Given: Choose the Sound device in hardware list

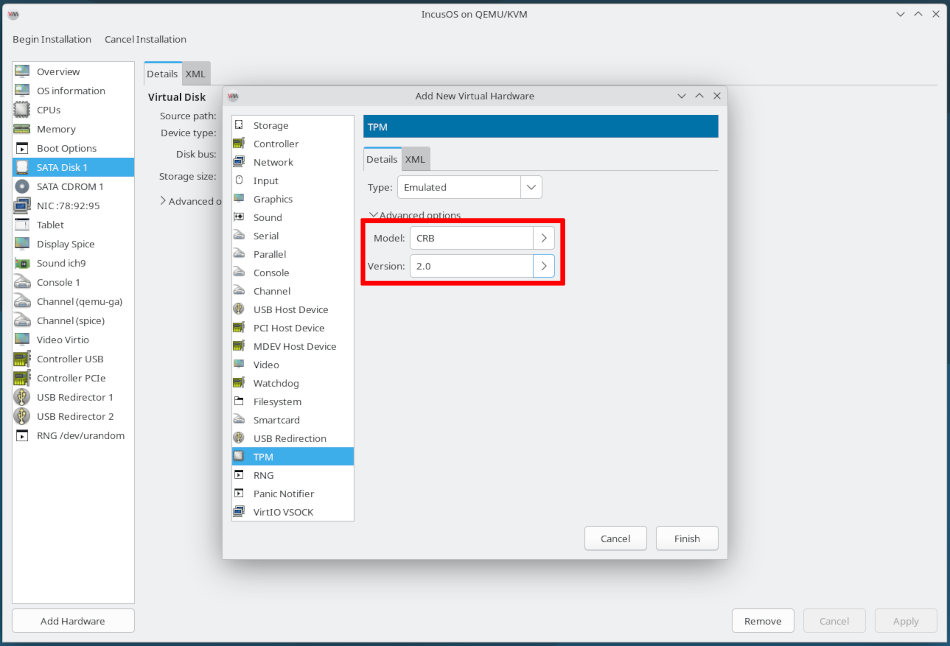Looking at the screenshot, I should coord(268,217).
